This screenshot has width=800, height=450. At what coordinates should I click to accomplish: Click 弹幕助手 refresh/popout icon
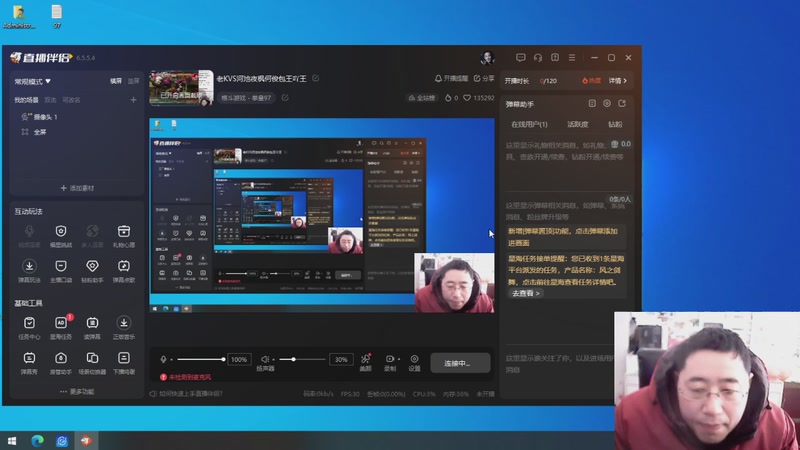tap(622, 104)
